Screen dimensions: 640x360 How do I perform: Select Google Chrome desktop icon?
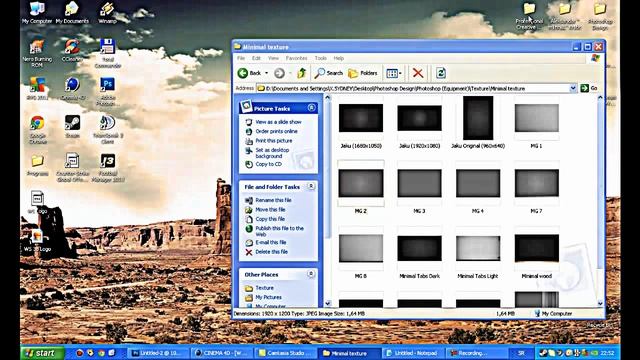click(x=37, y=130)
